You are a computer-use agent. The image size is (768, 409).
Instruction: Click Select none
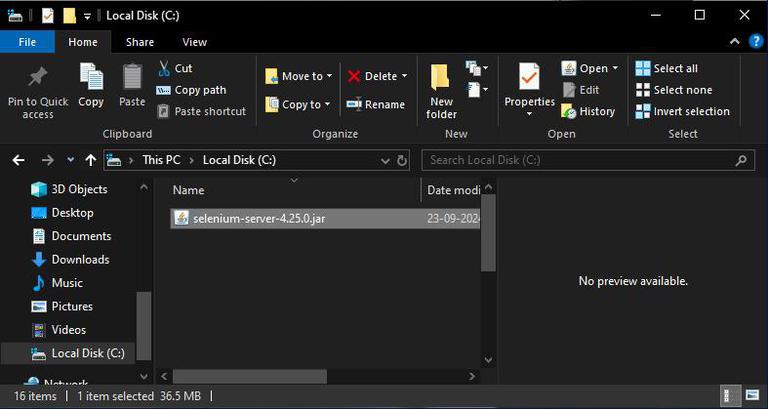click(674, 90)
